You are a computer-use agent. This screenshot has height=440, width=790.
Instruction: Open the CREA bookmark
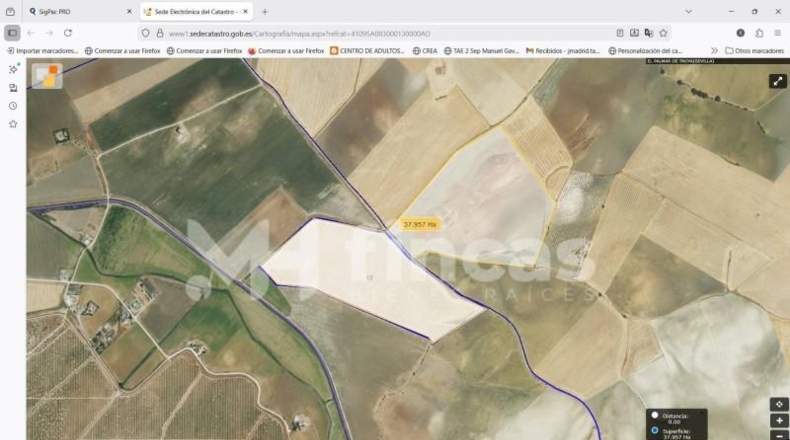tap(425, 51)
